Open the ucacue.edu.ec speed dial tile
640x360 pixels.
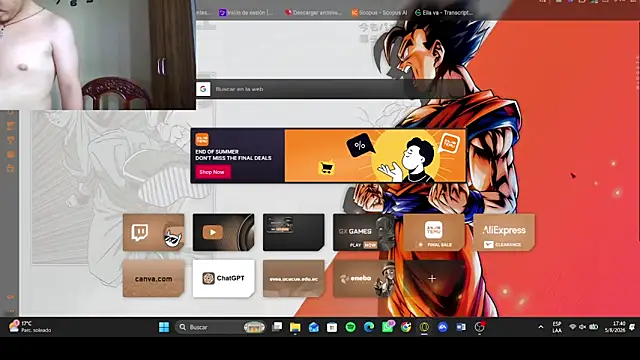[293, 278]
